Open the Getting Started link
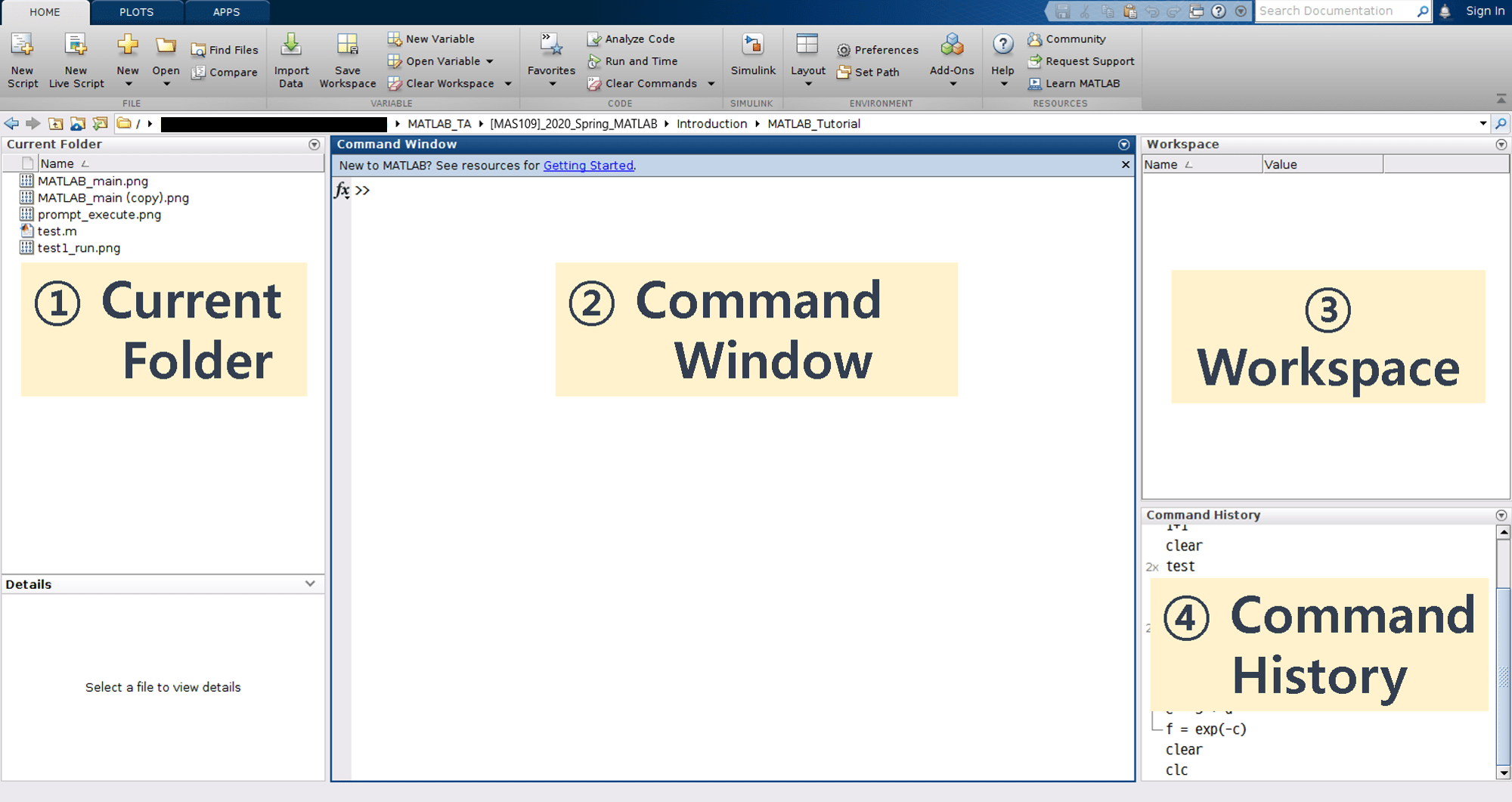This screenshot has width=1512, height=802. pyautogui.click(x=588, y=165)
